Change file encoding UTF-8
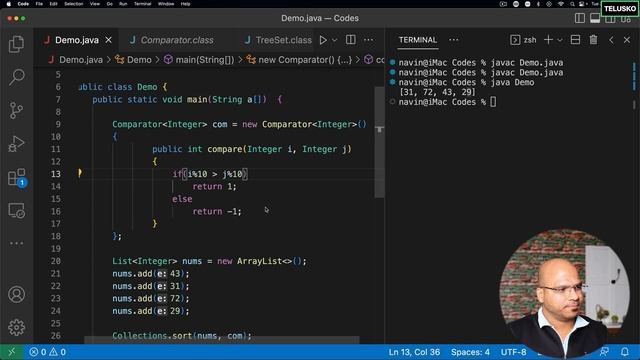This screenshot has height=360, width=640. pyautogui.click(x=513, y=352)
